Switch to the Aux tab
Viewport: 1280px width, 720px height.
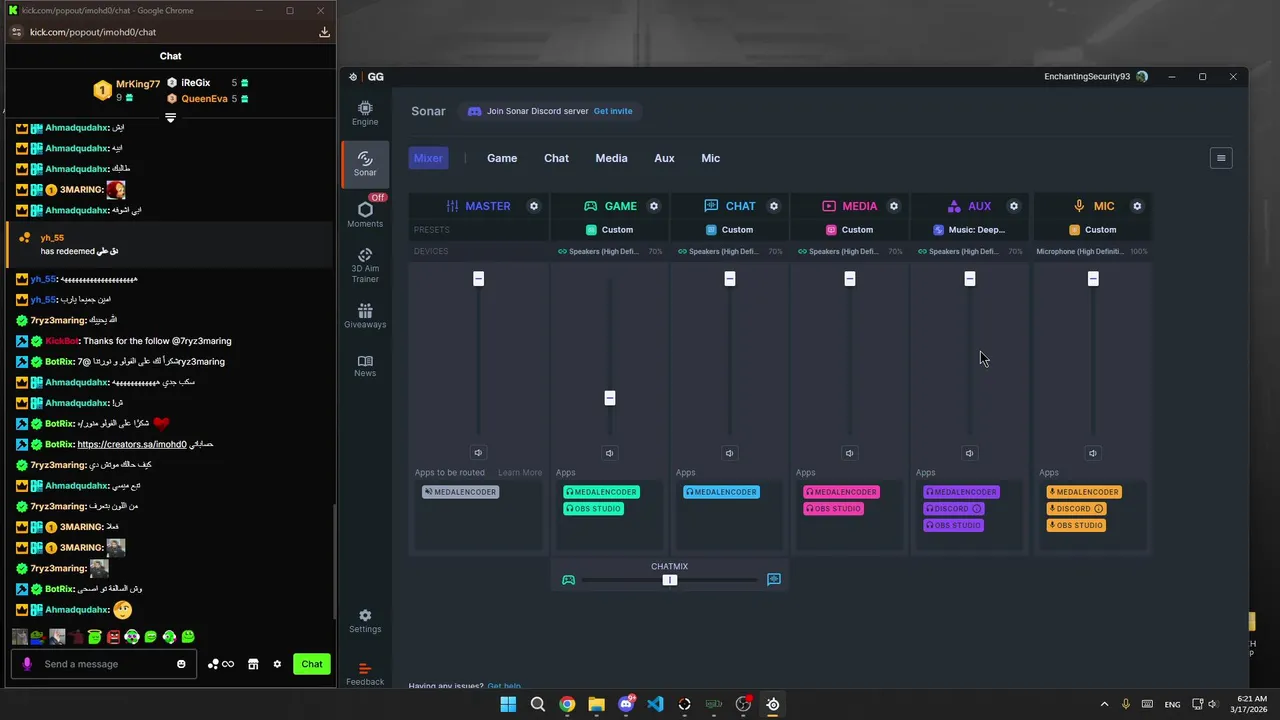tap(664, 158)
